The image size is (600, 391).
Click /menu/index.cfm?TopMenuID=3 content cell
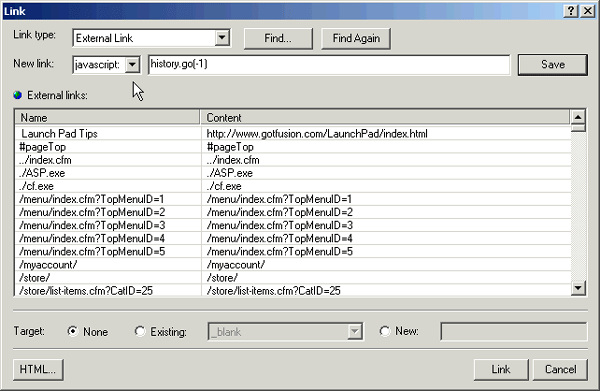coord(386,225)
